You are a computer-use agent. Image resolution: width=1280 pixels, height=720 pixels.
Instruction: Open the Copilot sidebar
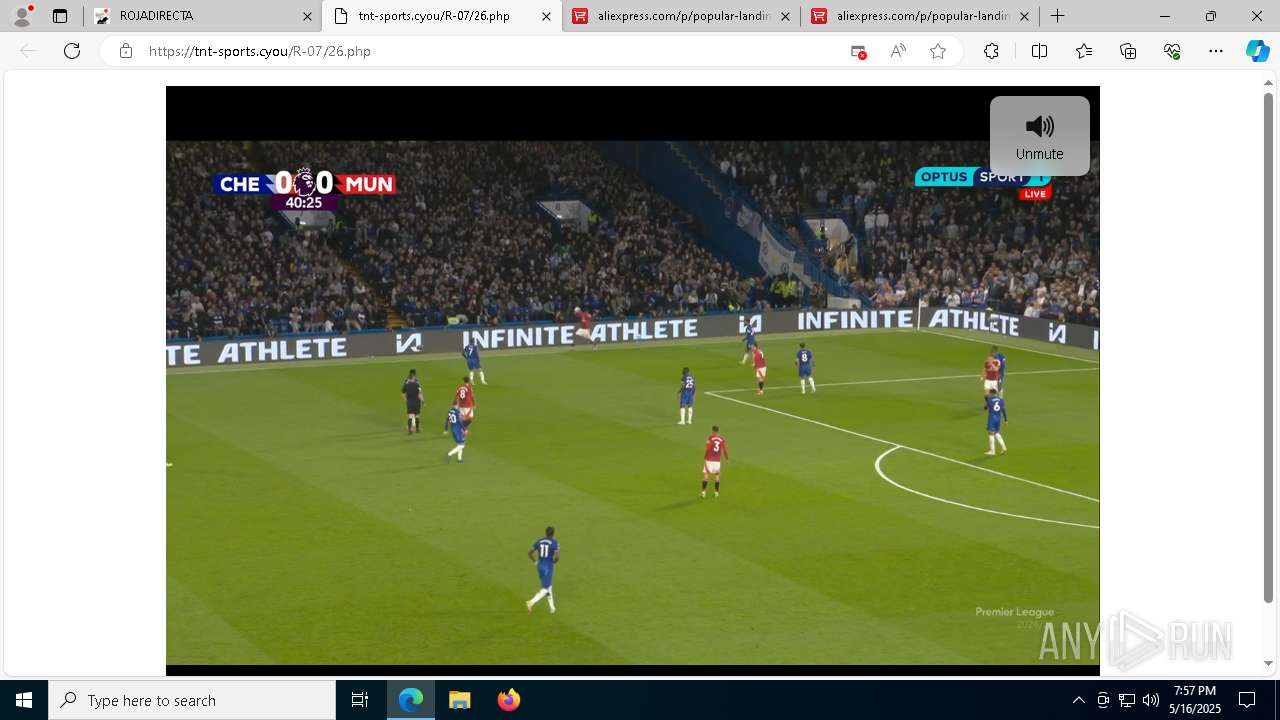pos(1257,51)
